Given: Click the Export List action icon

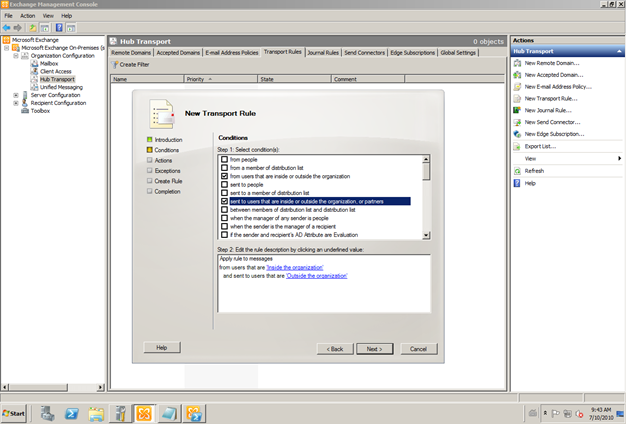Looking at the screenshot, I should [517, 147].
